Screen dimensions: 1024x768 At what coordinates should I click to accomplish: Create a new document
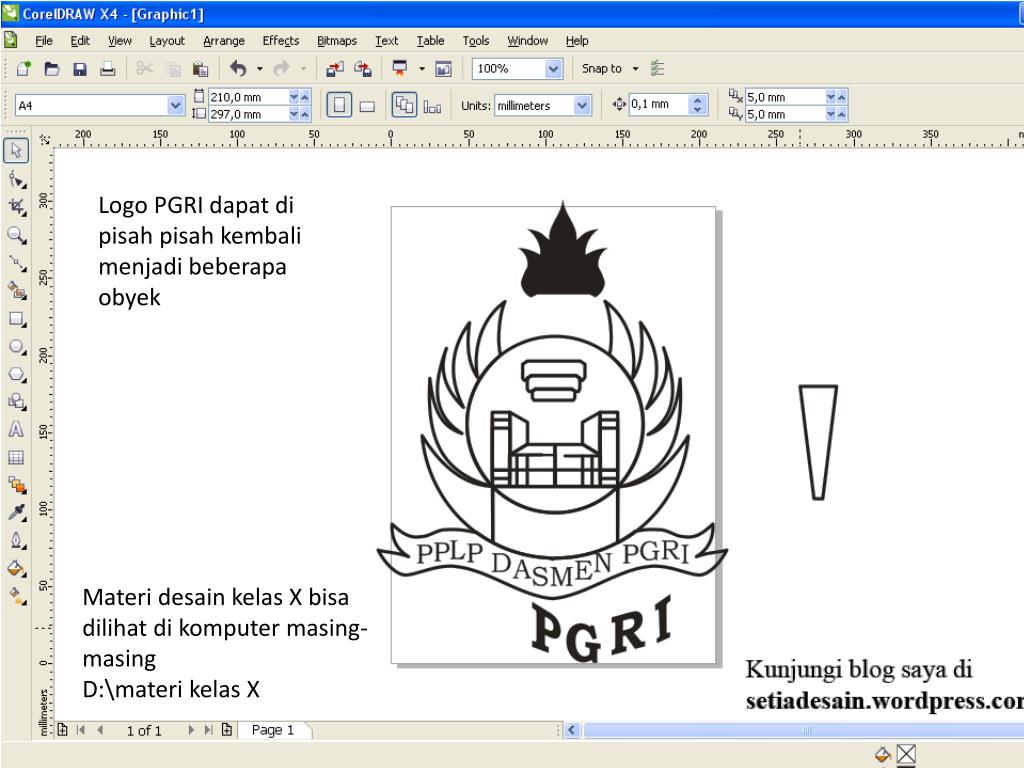point(24,69)
